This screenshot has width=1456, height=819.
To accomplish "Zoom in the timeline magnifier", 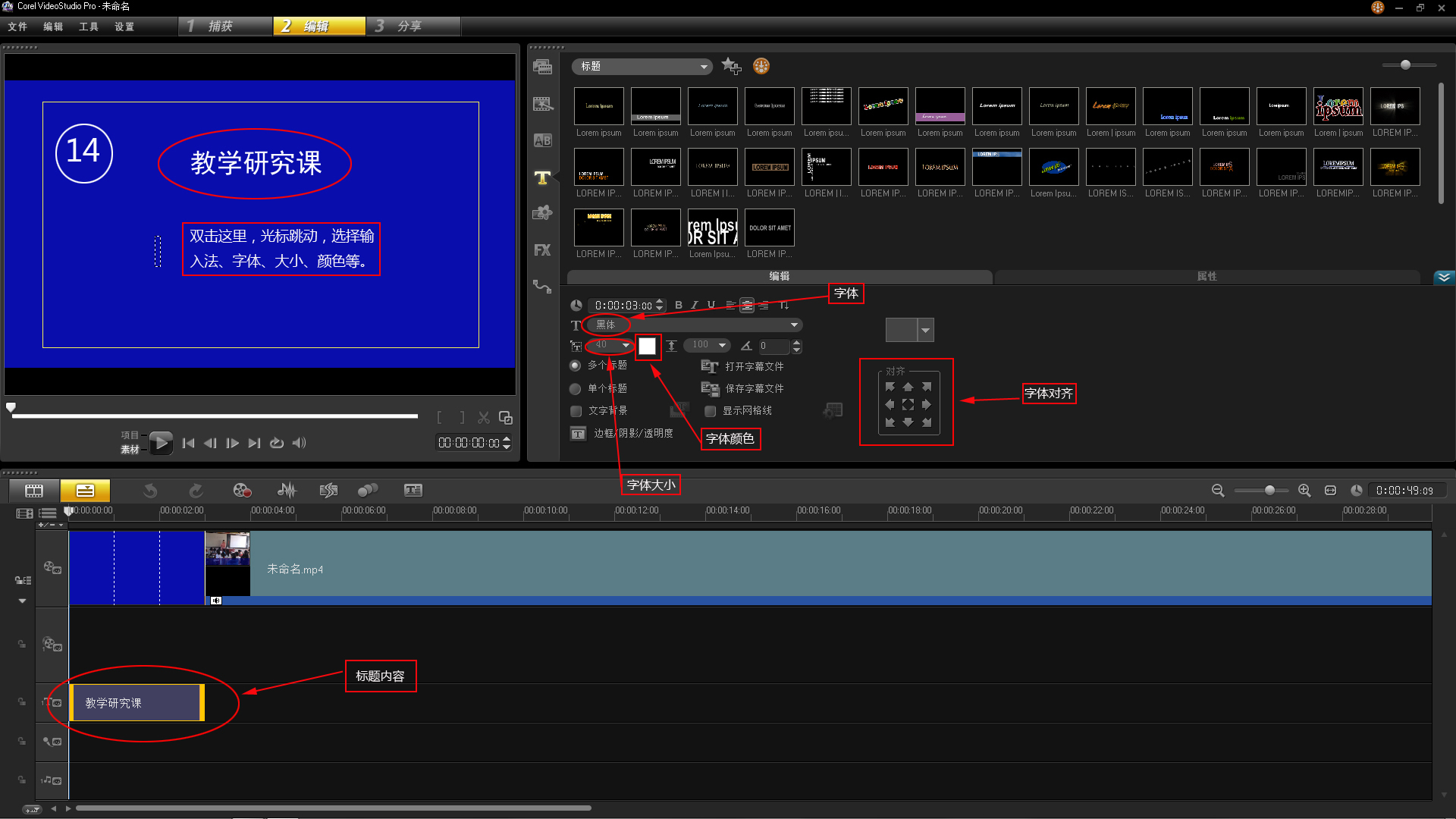I will [x=1304, y=491].
